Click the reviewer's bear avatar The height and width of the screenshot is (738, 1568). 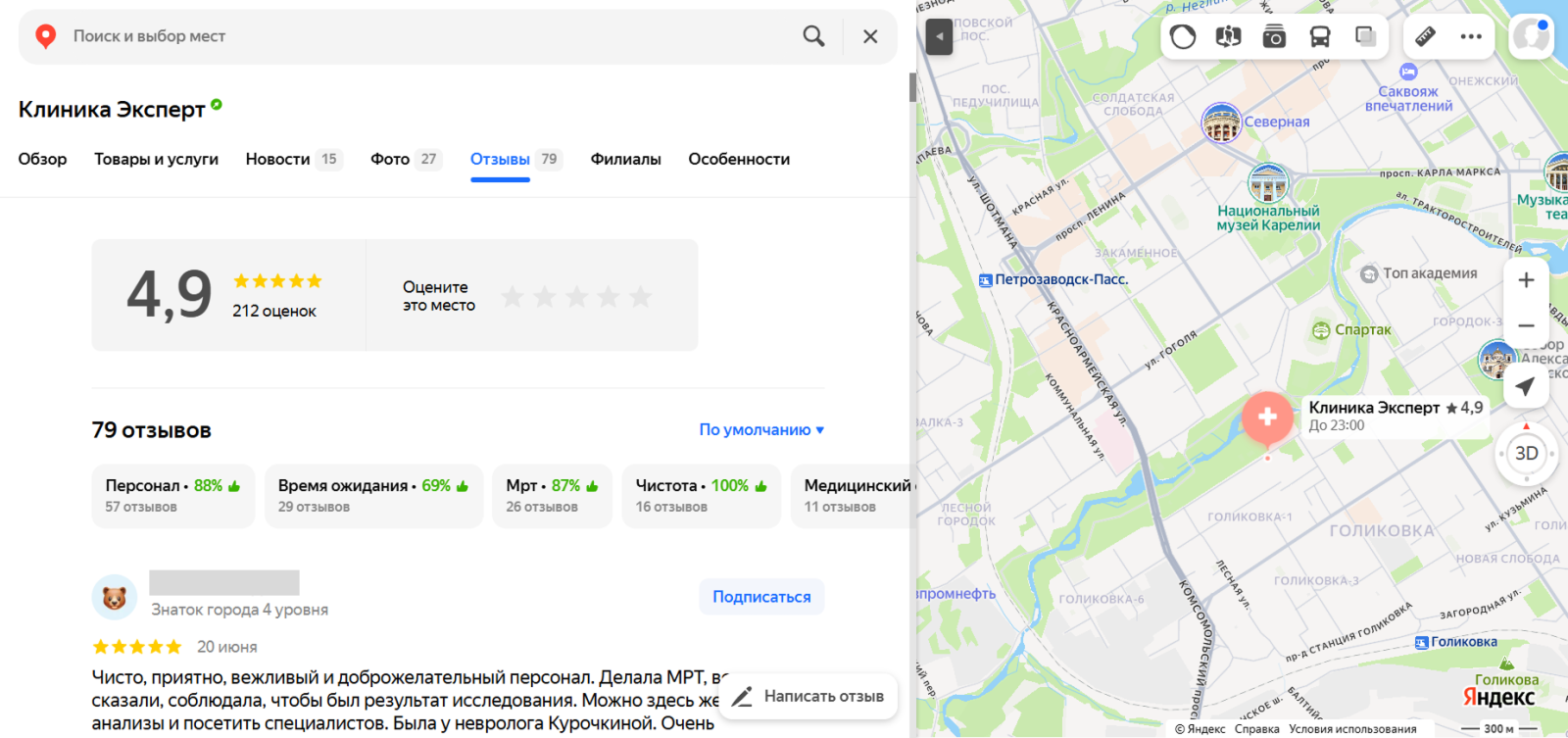pyautogui.click(x=115, y=597)
